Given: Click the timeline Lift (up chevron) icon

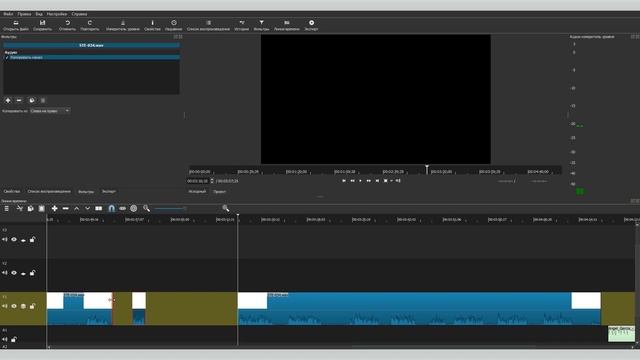Looking at the screenshot, I should (76, 209).
